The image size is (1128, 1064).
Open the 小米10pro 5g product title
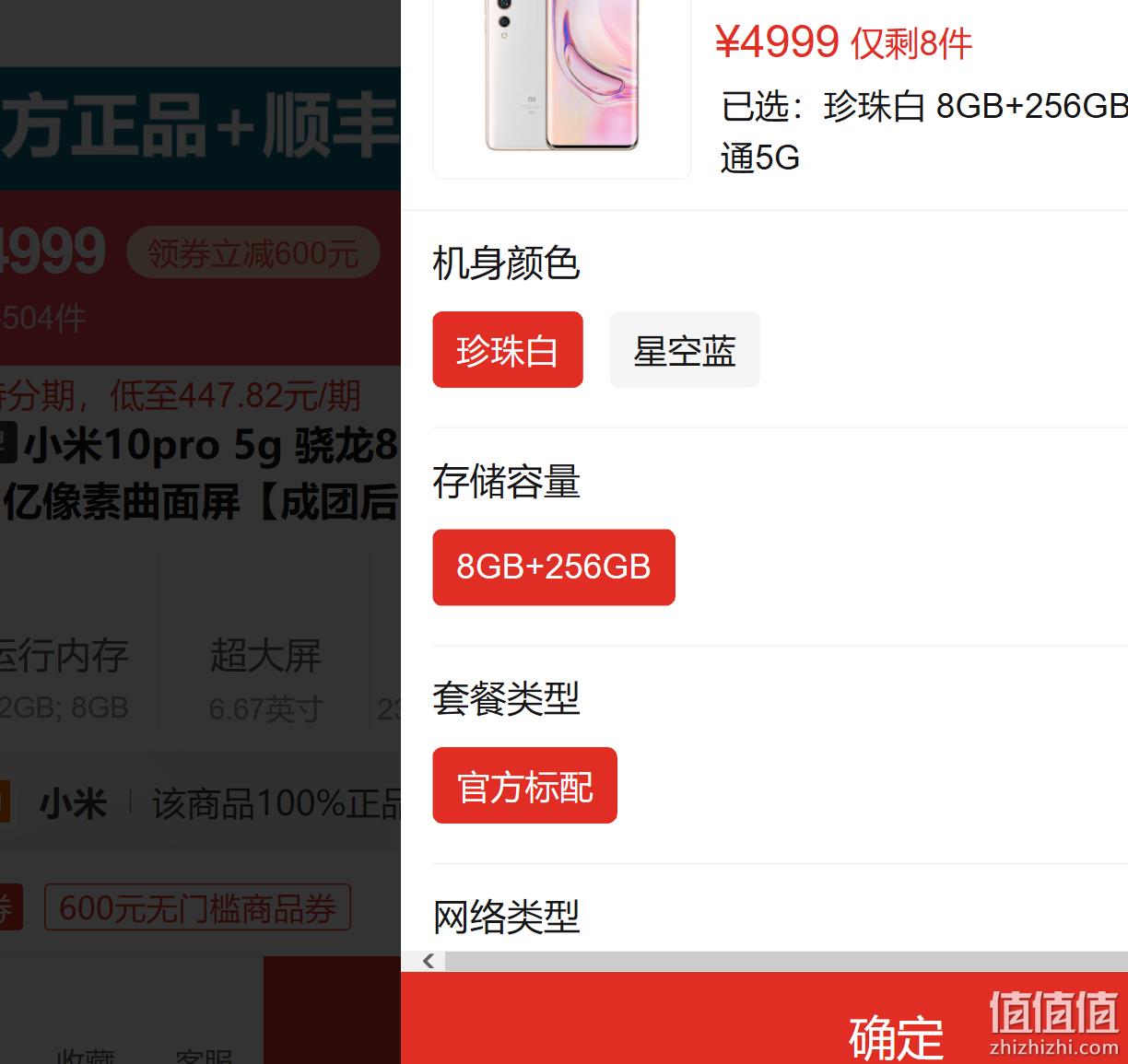[x=200, y=474]
